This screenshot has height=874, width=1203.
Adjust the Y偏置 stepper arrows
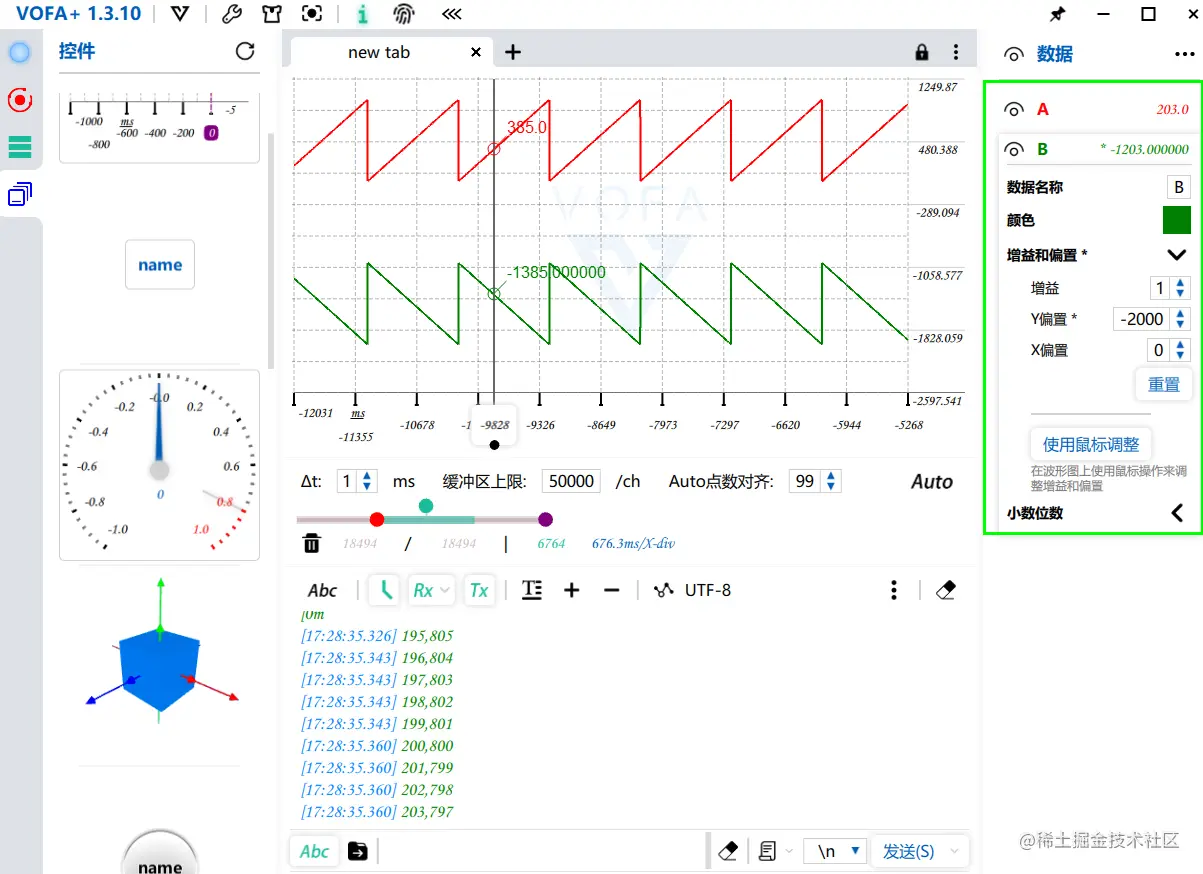pyautogui.click(x=1181, y=319)
